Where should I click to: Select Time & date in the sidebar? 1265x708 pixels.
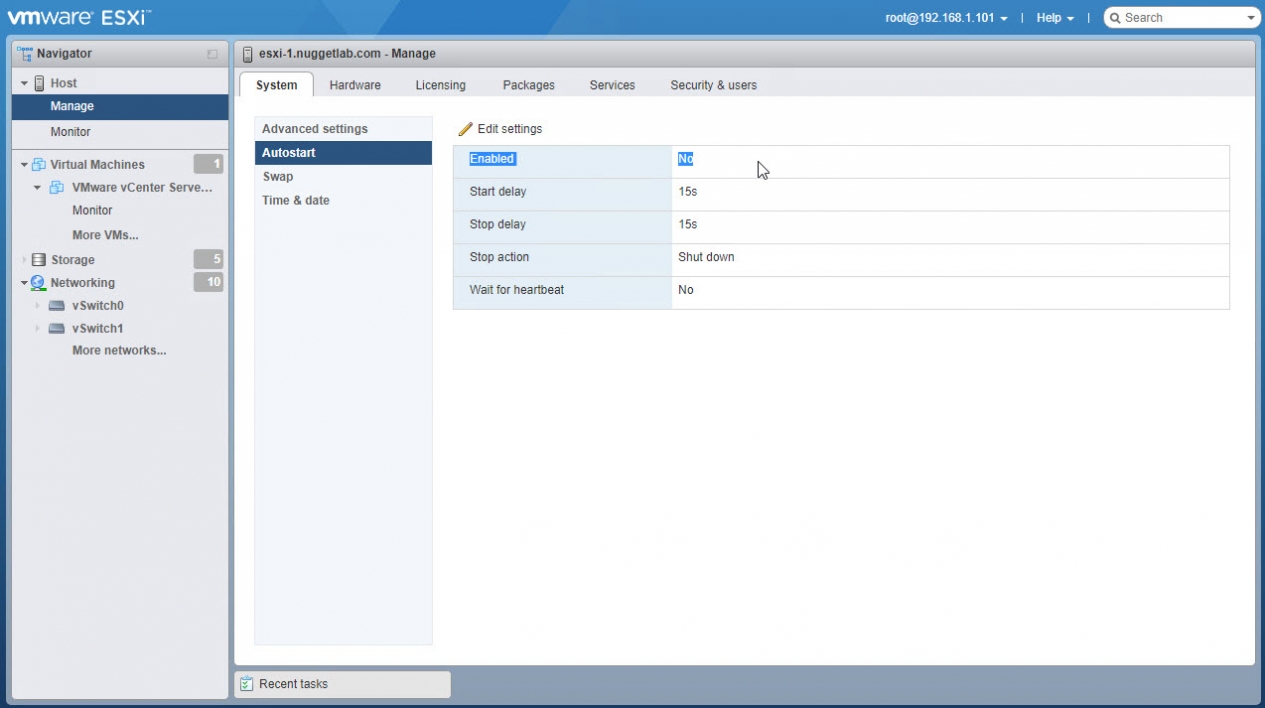click(296, 200)
